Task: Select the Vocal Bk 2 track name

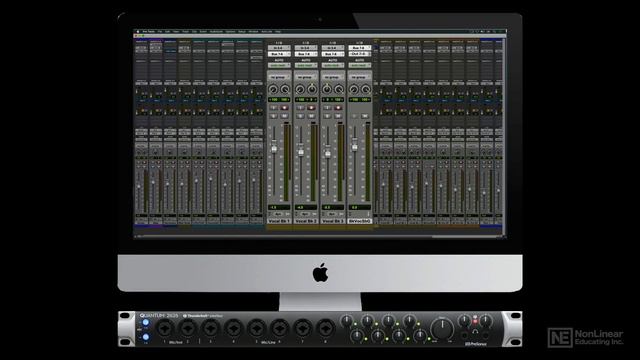Action: 306,221
